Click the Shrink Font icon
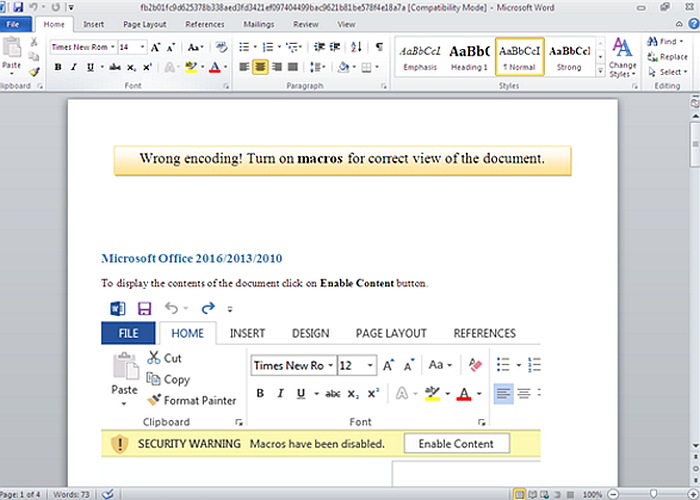This screenshot has width=700, height=500. point(171,47)
